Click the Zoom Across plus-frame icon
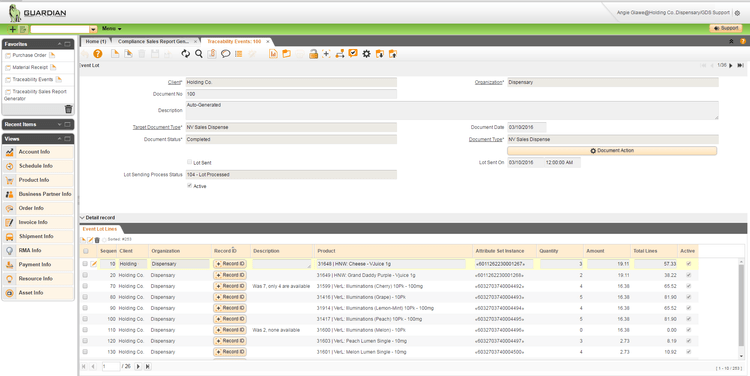Viewport: 750px width, 376px height. pos(326,54)
